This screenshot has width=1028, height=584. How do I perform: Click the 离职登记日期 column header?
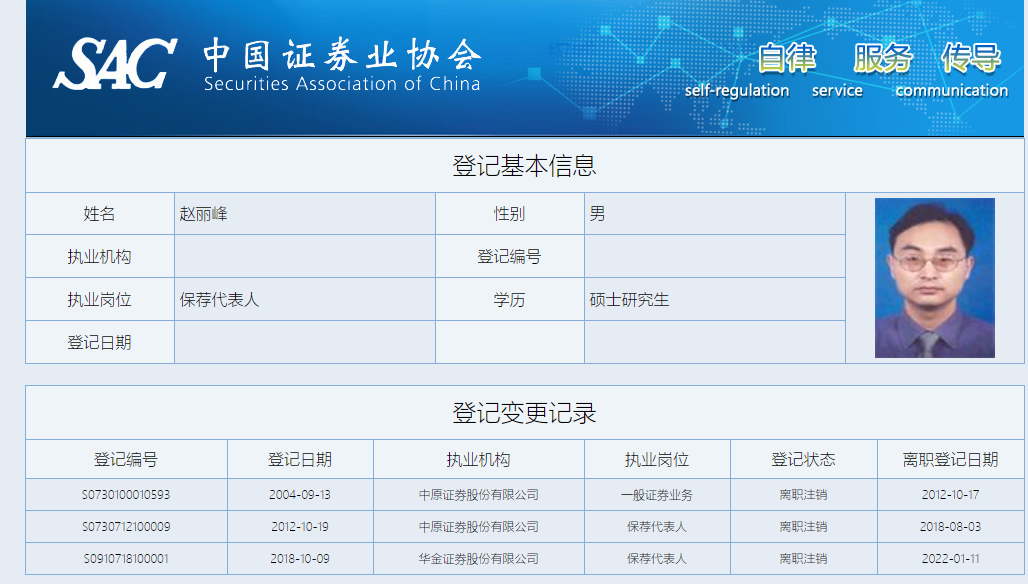tap(950, 459)
